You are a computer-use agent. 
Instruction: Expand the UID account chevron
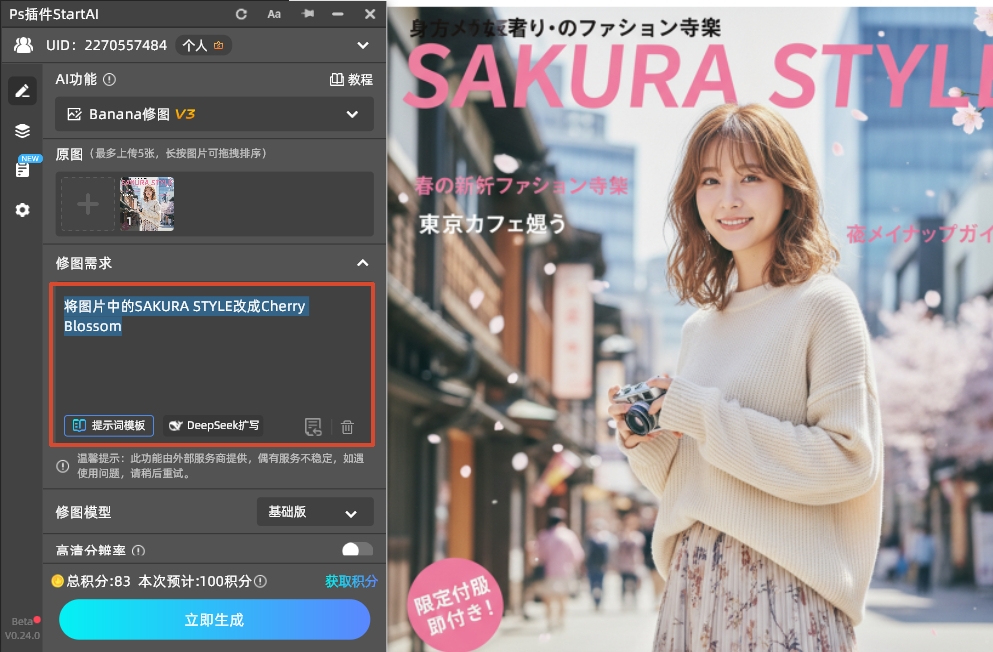[362, 45]
